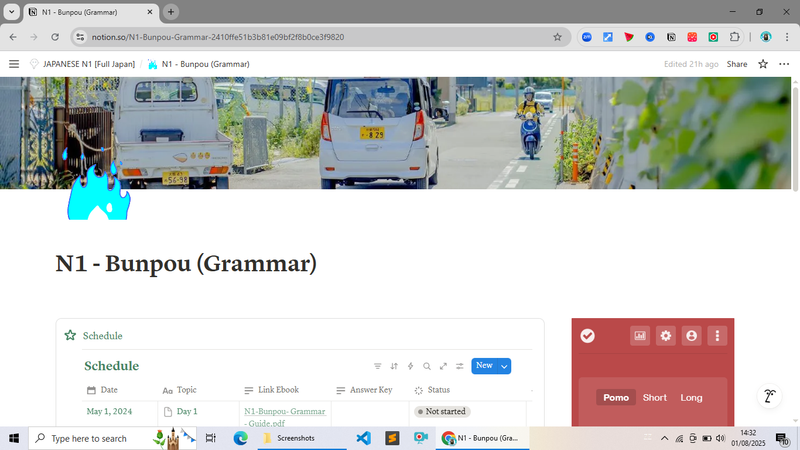Screen dimensions: 800x450
Task: Open Pomofocus three-dot menu
Action: point(717,336)
